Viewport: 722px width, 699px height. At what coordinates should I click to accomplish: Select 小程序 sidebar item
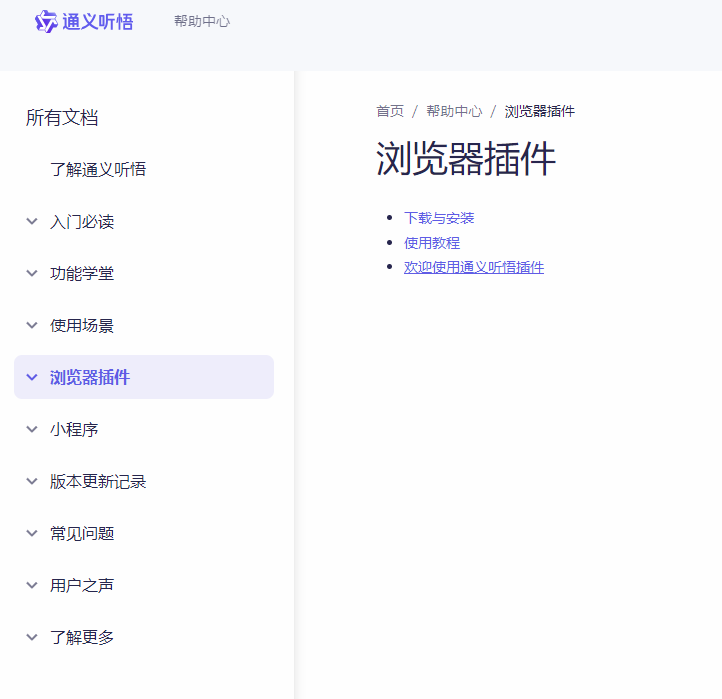pos(74,430)
